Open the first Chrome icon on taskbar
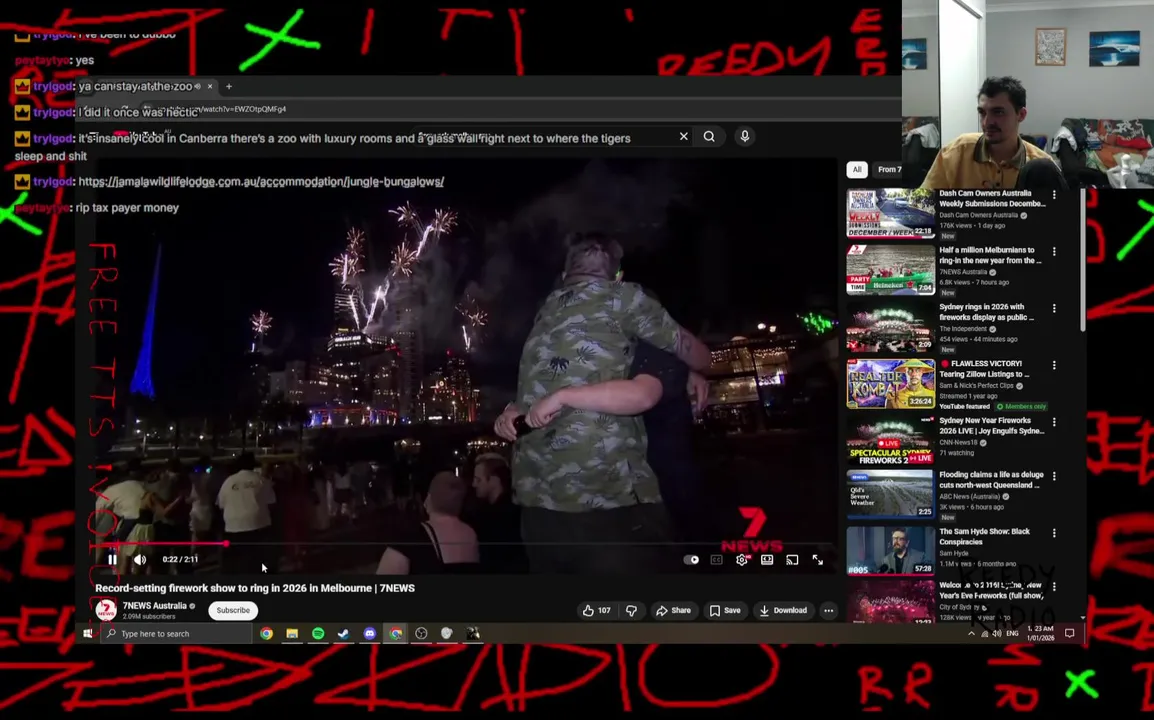The height and width of the screenshot is (720, 1154). click(266, 633)
